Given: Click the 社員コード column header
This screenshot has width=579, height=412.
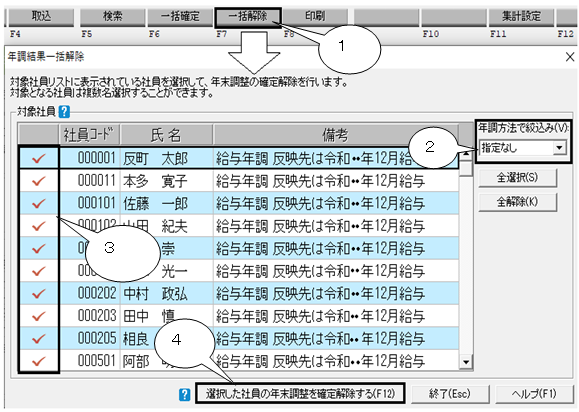Looking at the screenshot, I should click(x=89, y=135).
